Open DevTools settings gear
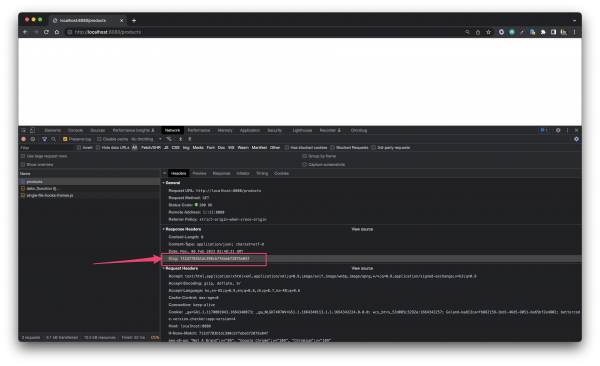 click(558, 130)
